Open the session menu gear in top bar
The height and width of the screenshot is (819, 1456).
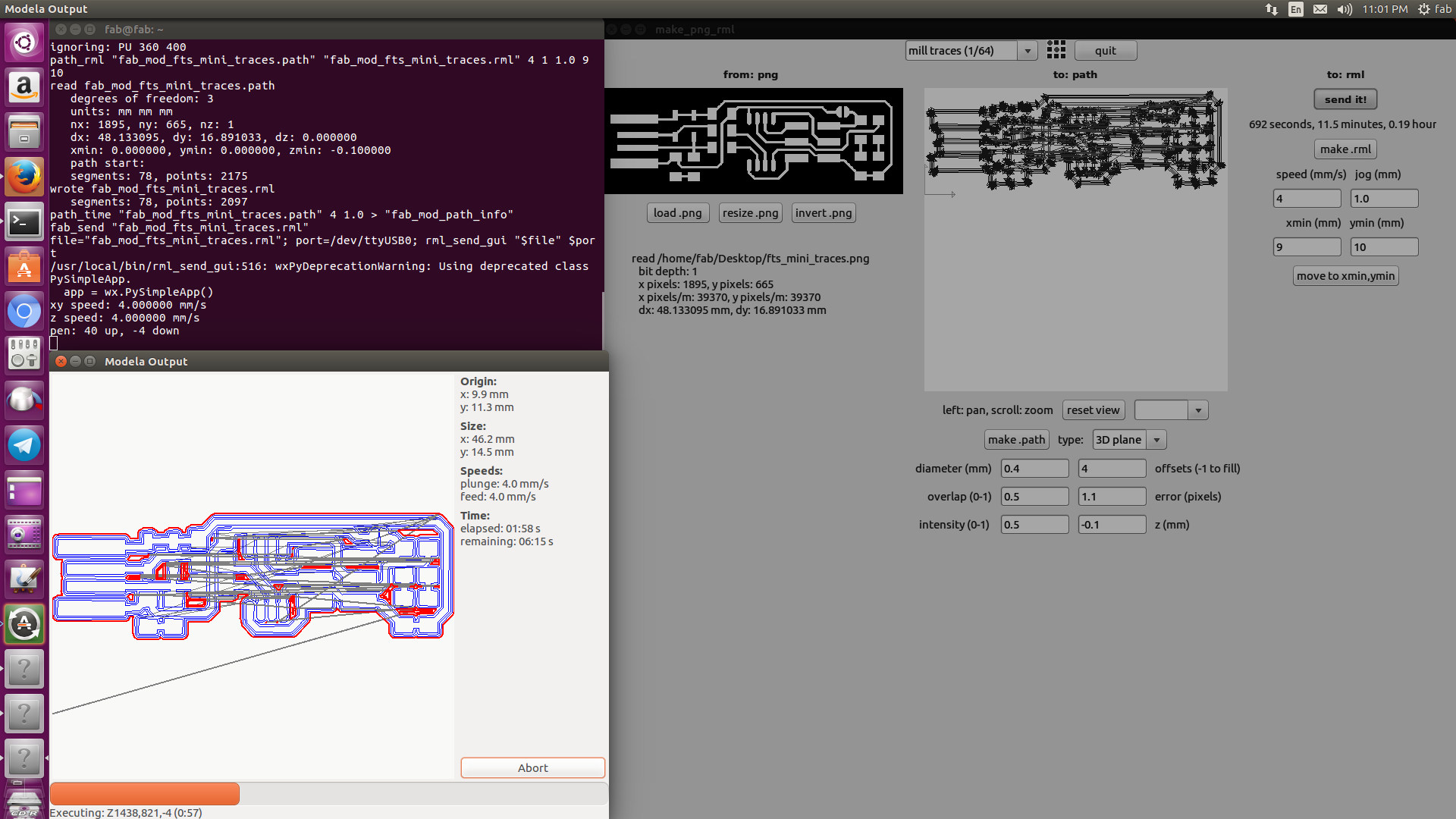(x=1424, y=9)
